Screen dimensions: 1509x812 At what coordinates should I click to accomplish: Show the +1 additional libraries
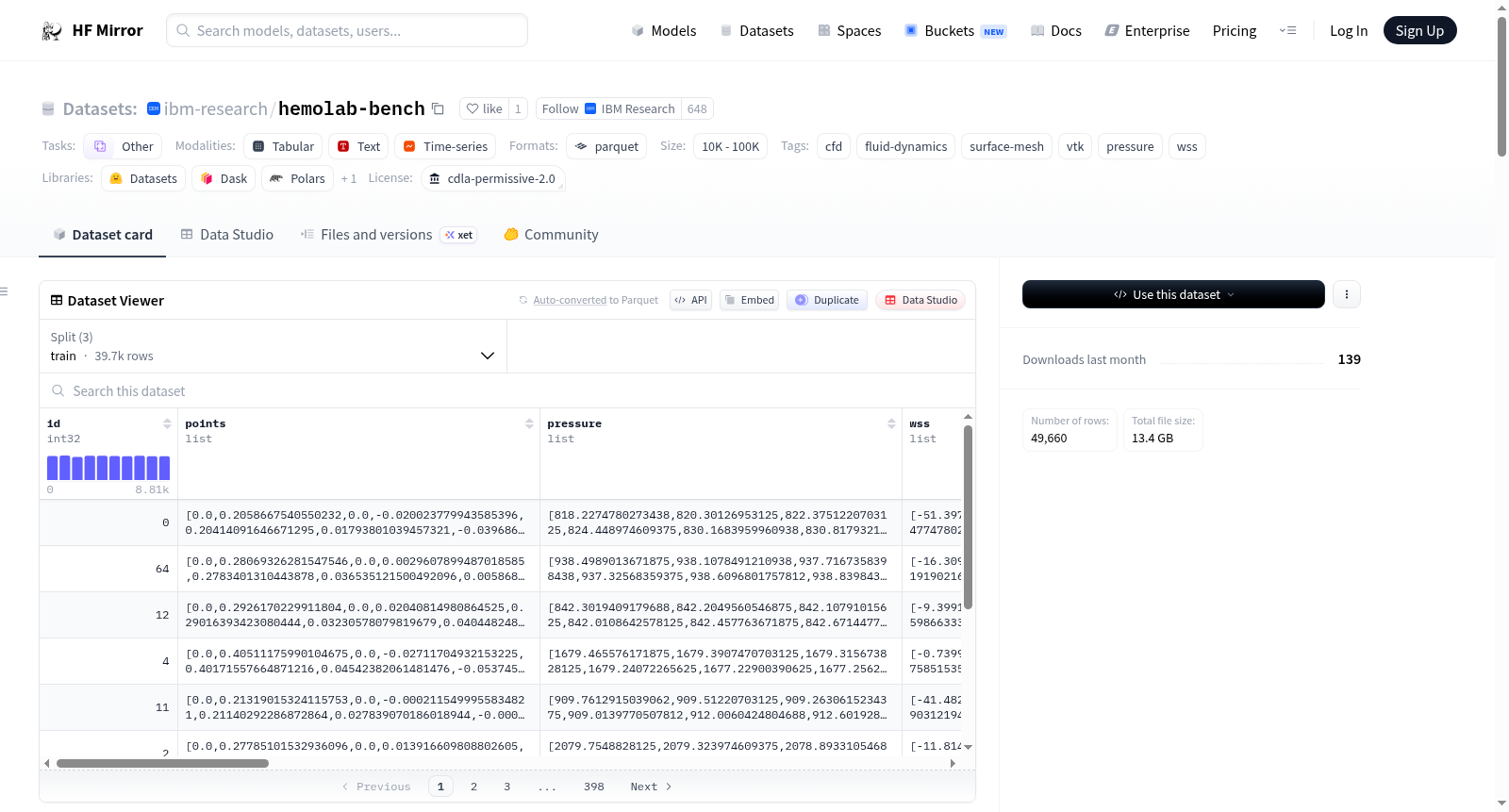coord(349,178)
